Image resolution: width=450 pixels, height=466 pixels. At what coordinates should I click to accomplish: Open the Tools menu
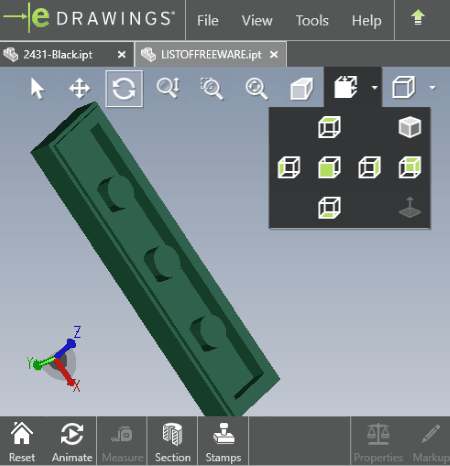(312, 21)
